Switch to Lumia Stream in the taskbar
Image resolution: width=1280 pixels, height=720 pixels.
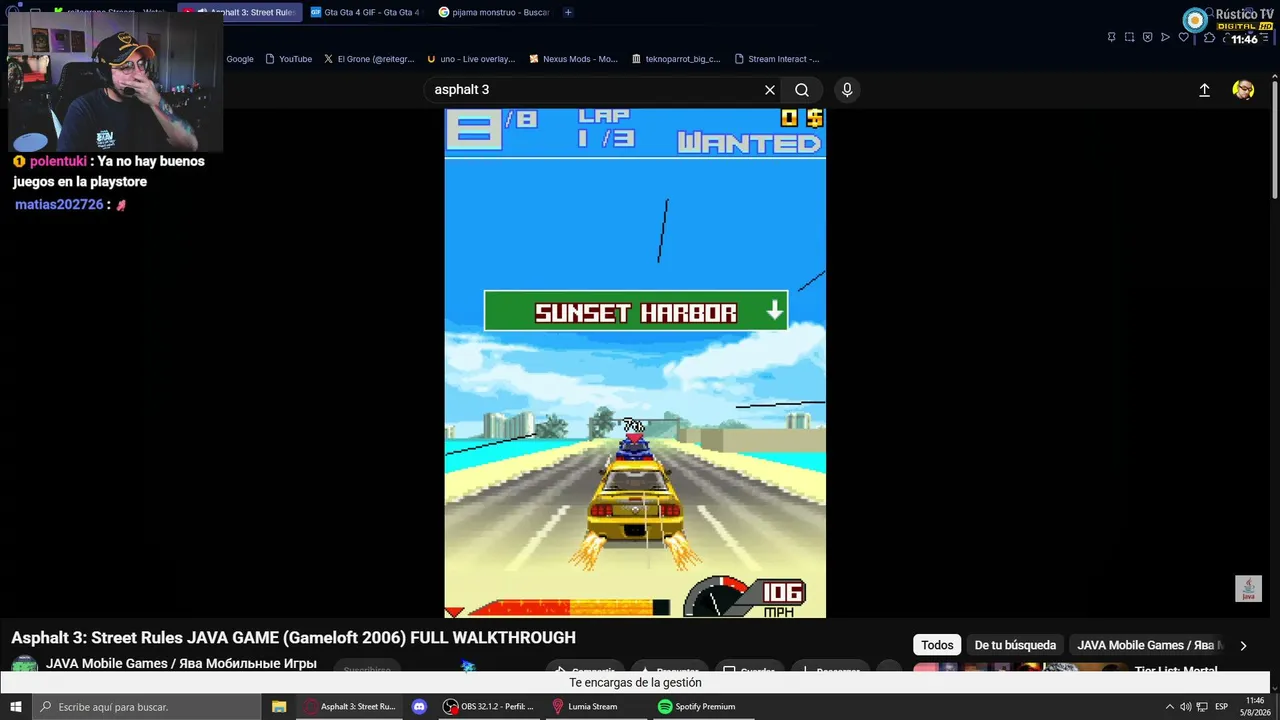pos(588,707)
